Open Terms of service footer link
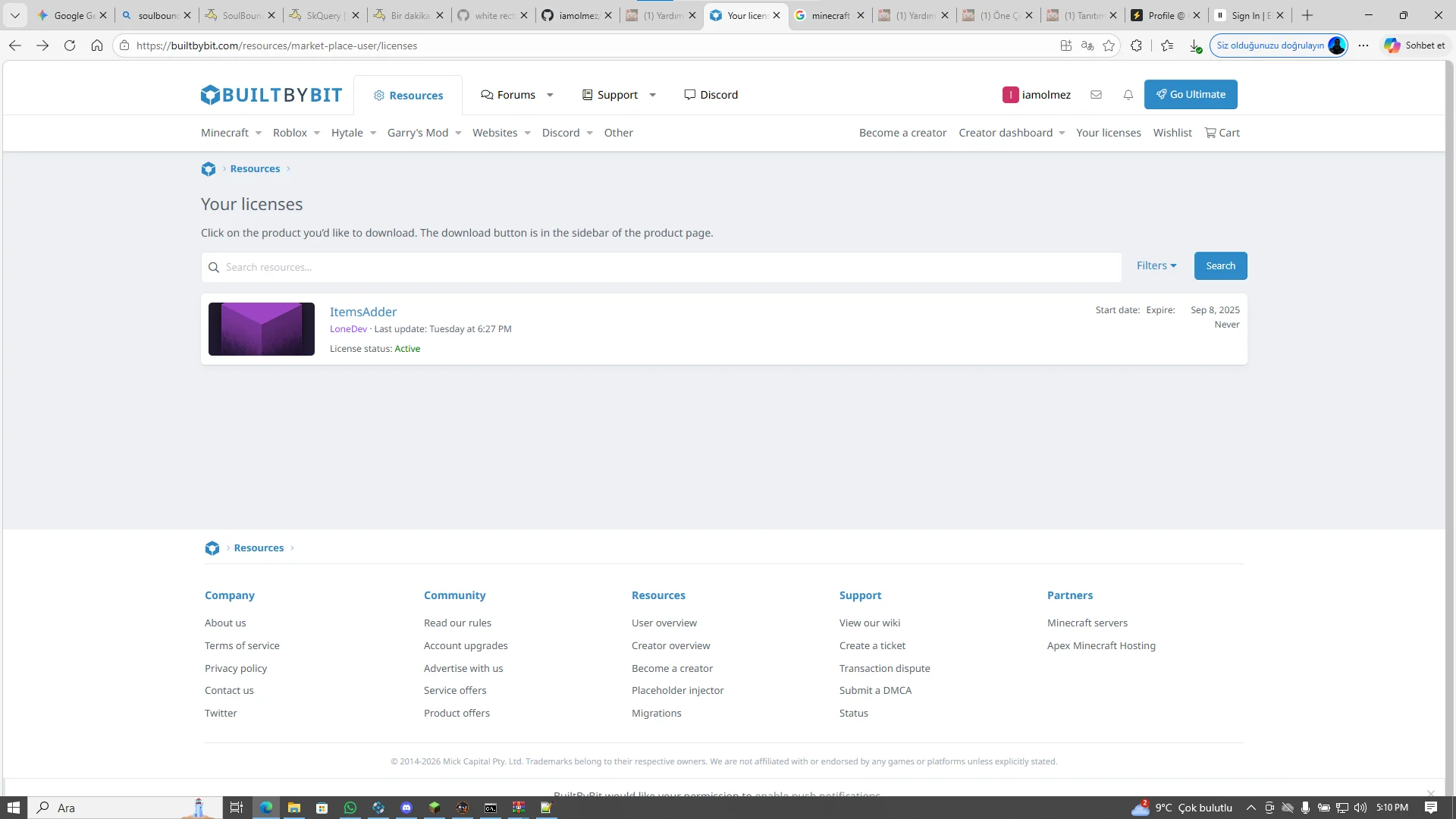Viewport: 1456px width, 819px height. point(242,645)
